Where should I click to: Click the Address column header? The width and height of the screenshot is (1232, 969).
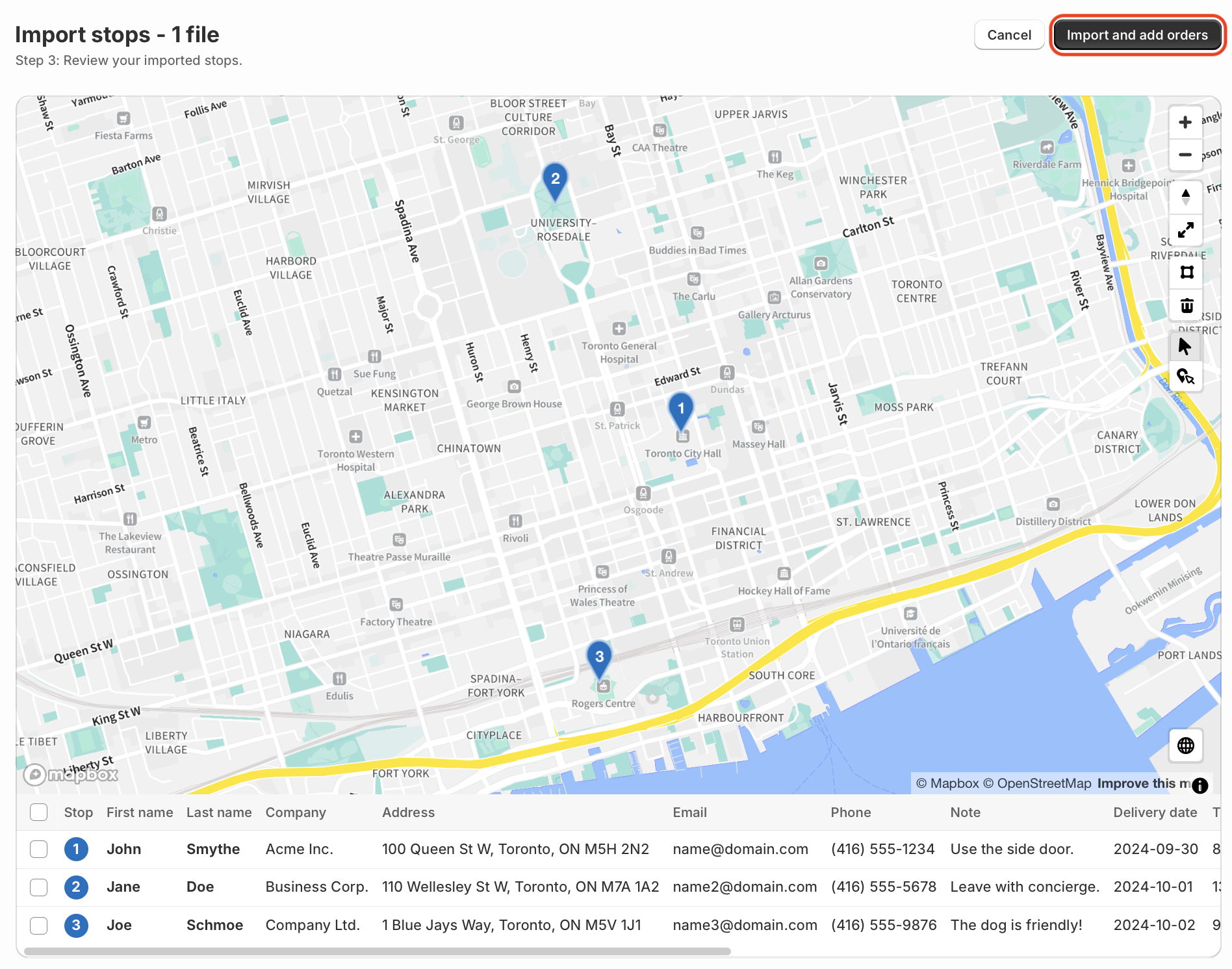click(408, 812)
